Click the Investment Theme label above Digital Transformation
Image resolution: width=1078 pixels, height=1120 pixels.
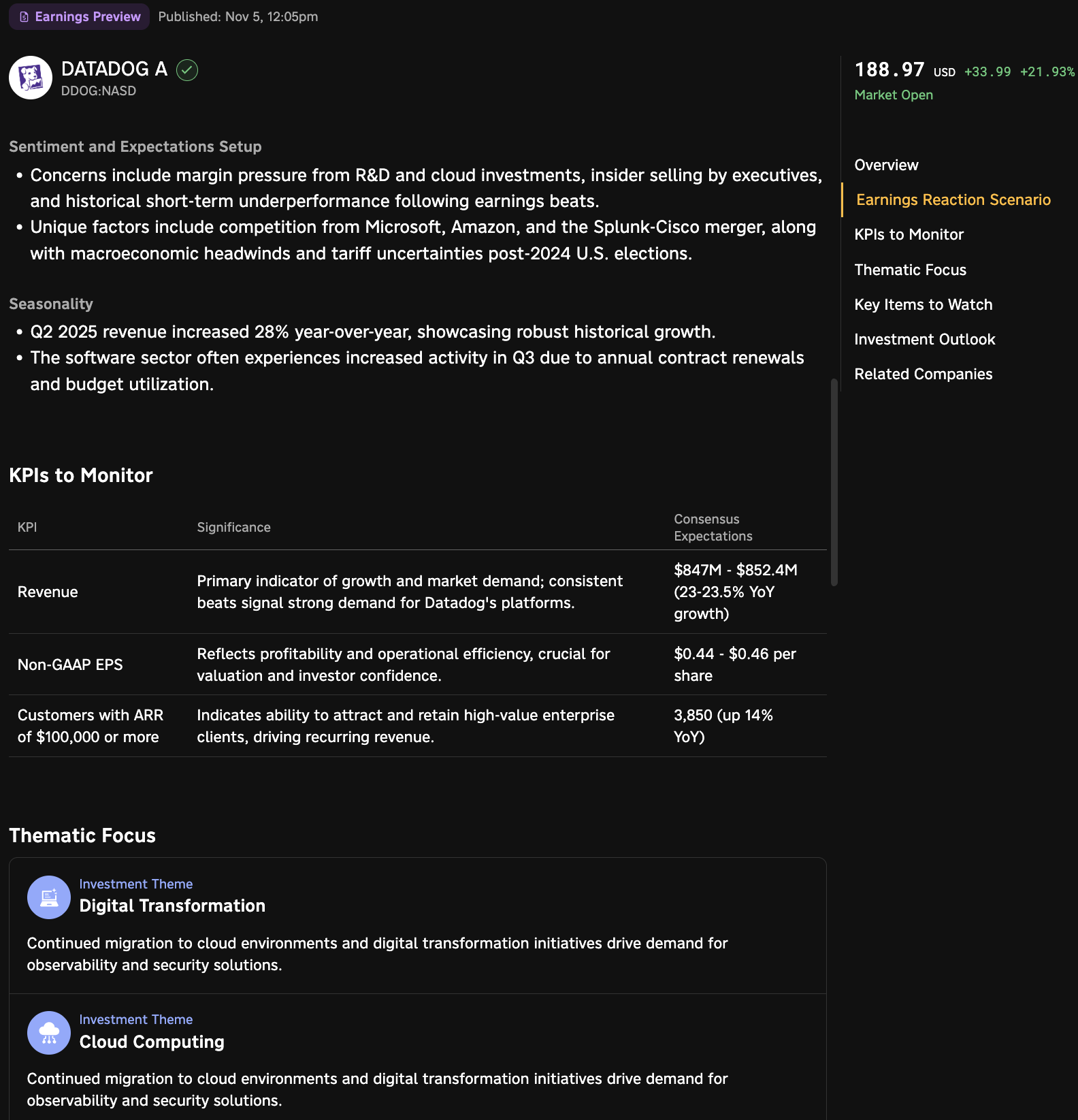136,884
